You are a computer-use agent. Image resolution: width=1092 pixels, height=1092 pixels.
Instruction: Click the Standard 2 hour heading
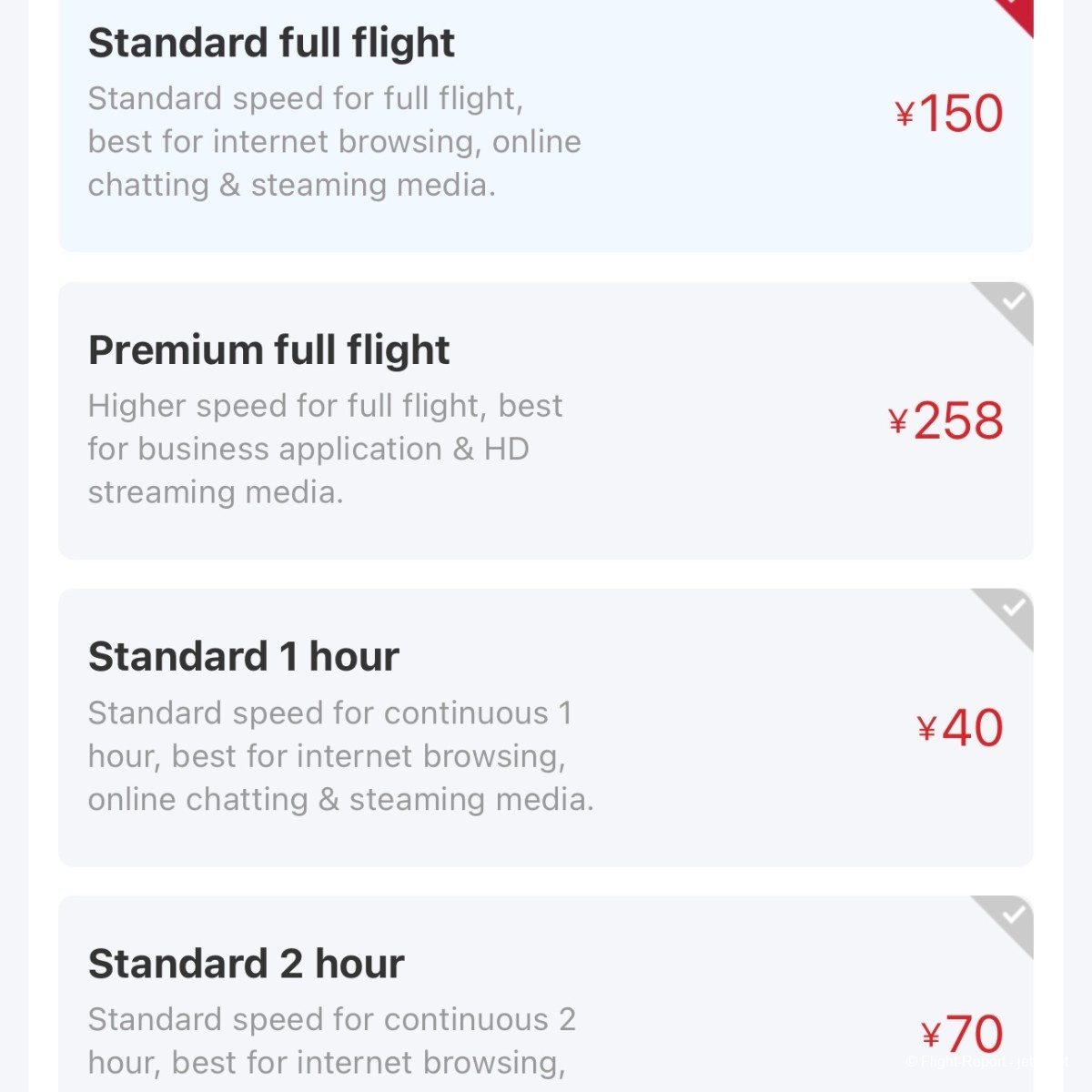pyautogui.click(x=246, y=964)
